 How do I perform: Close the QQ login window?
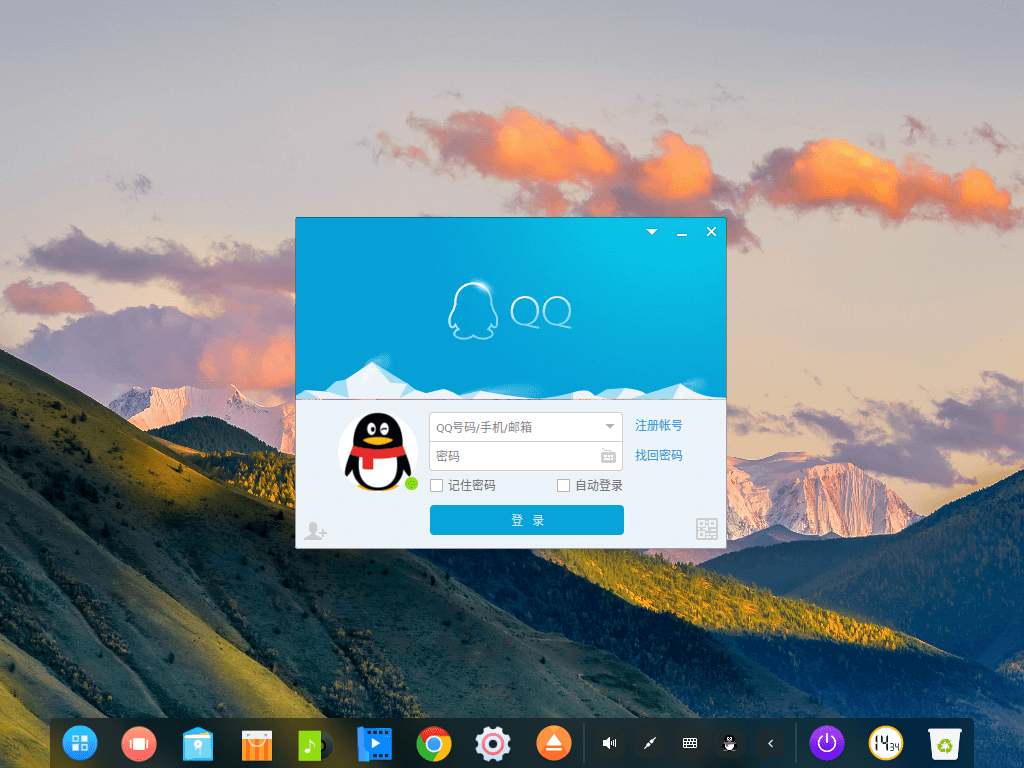click(x=712, y=232)
